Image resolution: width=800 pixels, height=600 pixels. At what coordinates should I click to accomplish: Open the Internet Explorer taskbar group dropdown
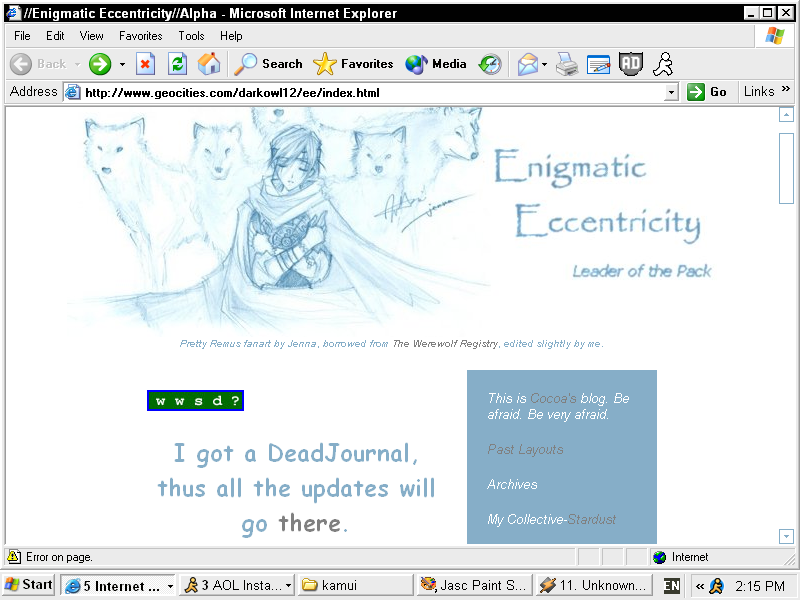170,586
